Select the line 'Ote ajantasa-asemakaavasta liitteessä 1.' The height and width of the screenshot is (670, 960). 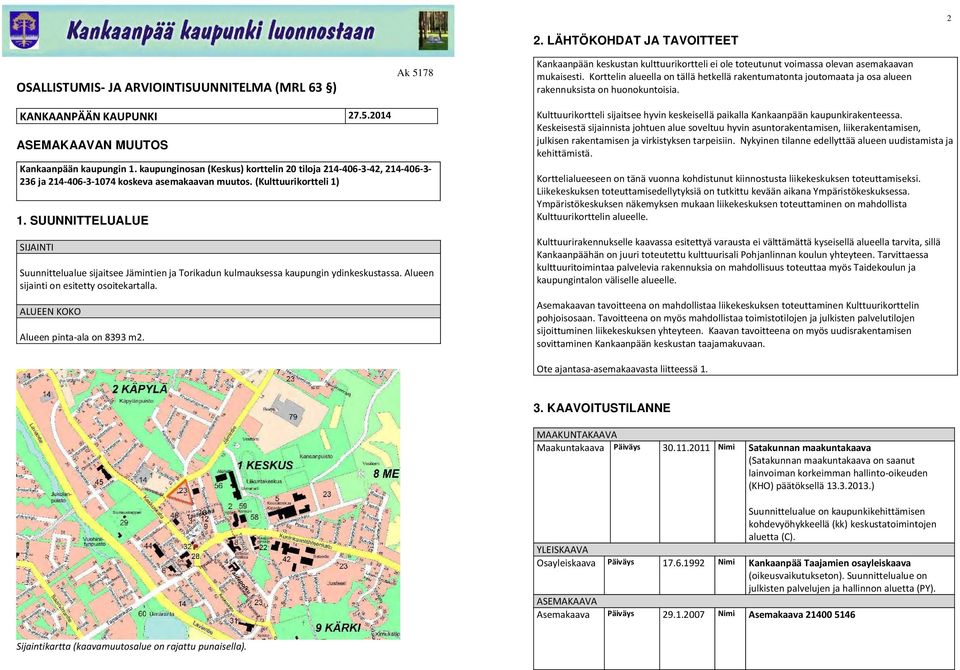point(622,369)
